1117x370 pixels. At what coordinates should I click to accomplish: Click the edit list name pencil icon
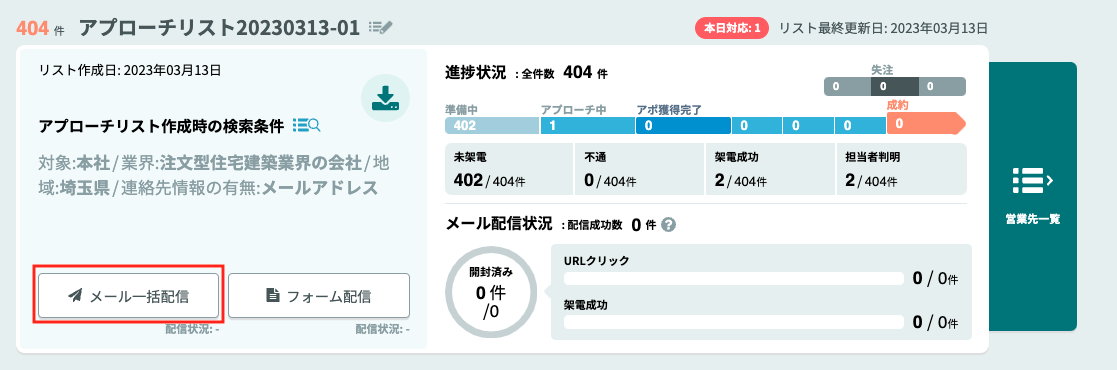[381, 28]
